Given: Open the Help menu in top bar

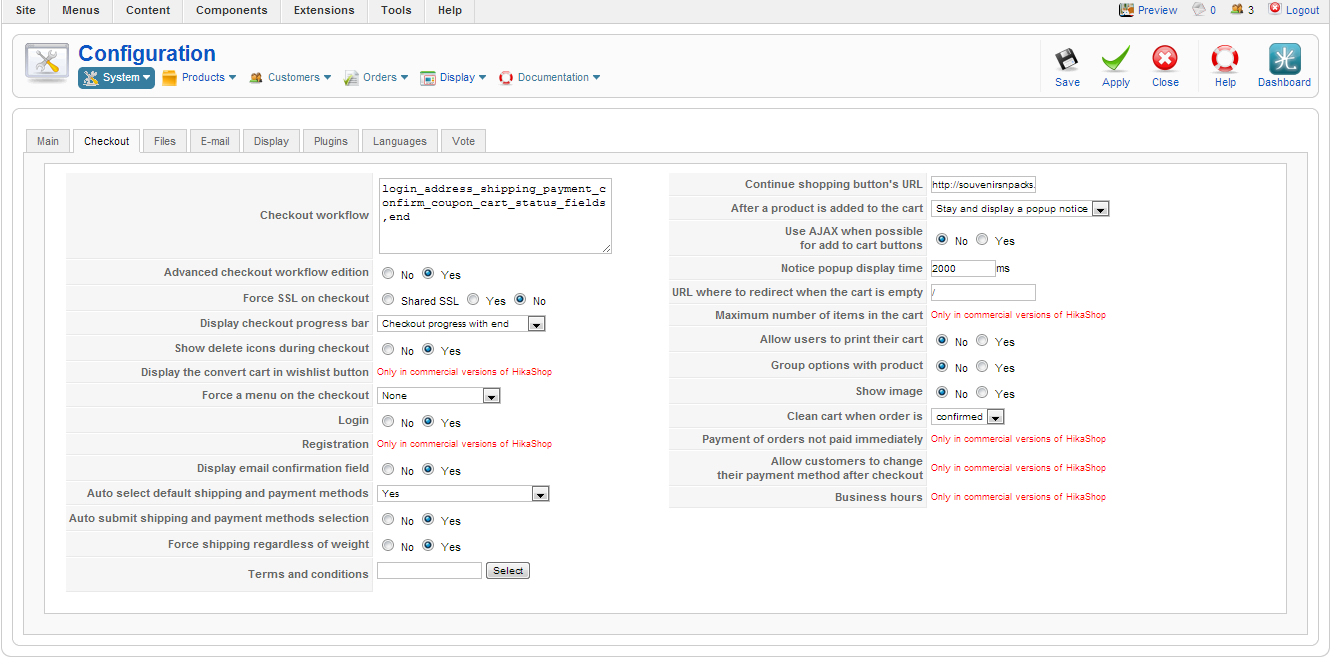Looking at the screenshot, I should [450, 10].
